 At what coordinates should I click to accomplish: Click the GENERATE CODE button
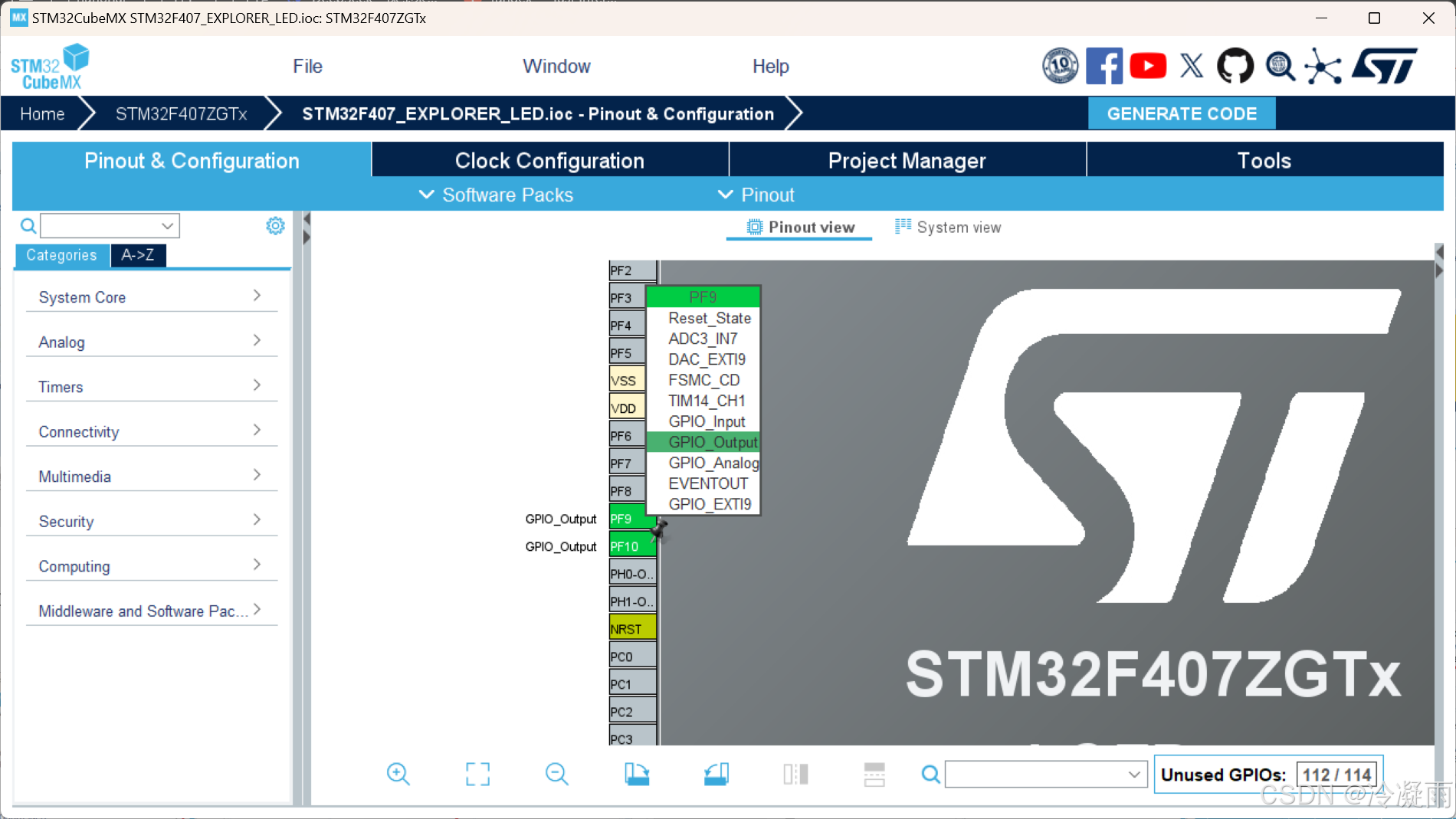pyautogui.click(x=1182, y=113)
